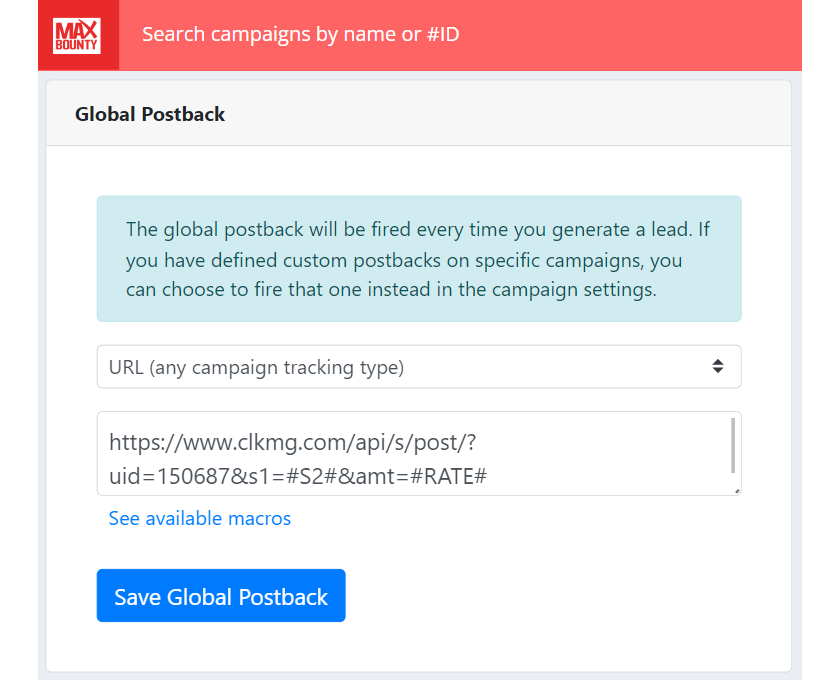837x680 pixels.
Task: Open the See available macros link
Action: [200, 518]
